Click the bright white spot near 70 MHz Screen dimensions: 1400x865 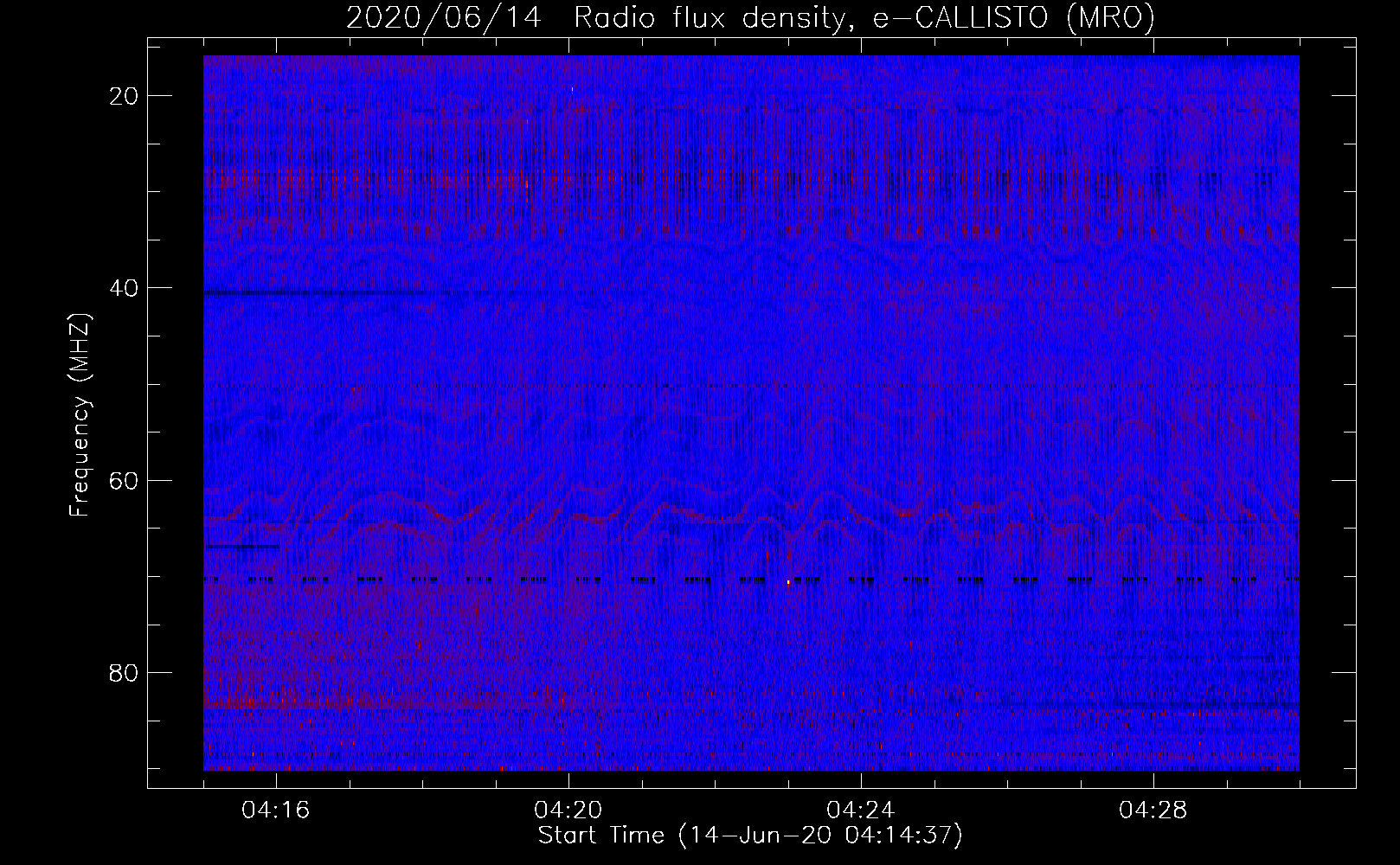(788, 582)
